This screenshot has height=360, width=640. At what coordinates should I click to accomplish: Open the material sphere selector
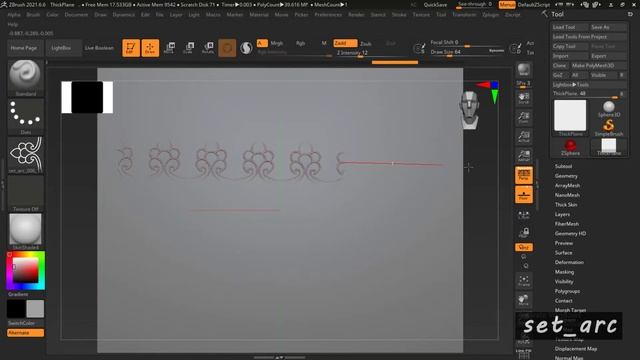point(25,231)
